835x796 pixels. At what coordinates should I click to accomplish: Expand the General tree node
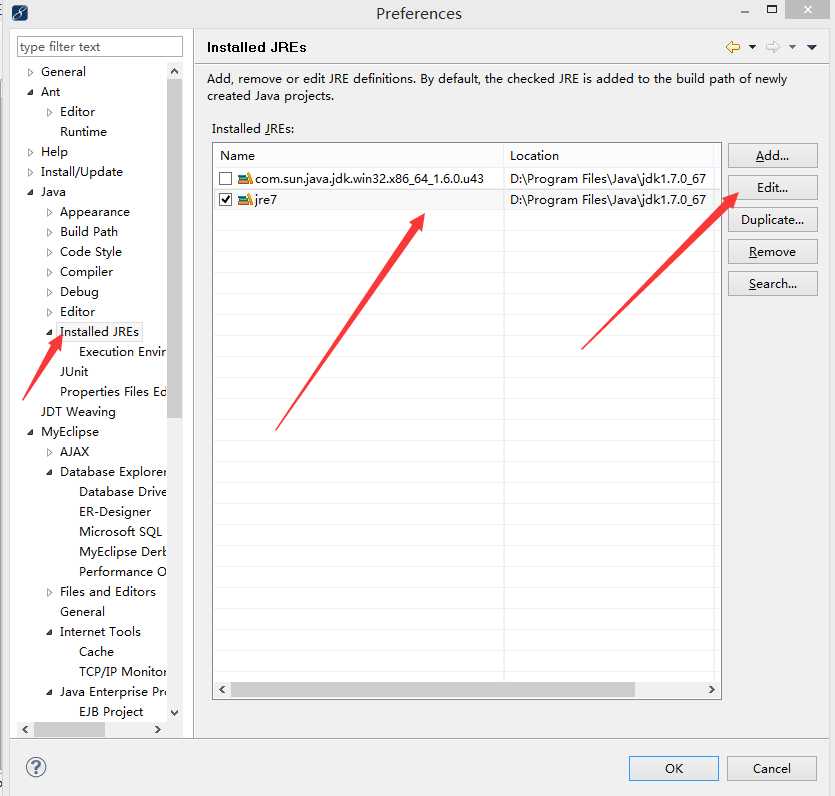(x=30, y=72)
